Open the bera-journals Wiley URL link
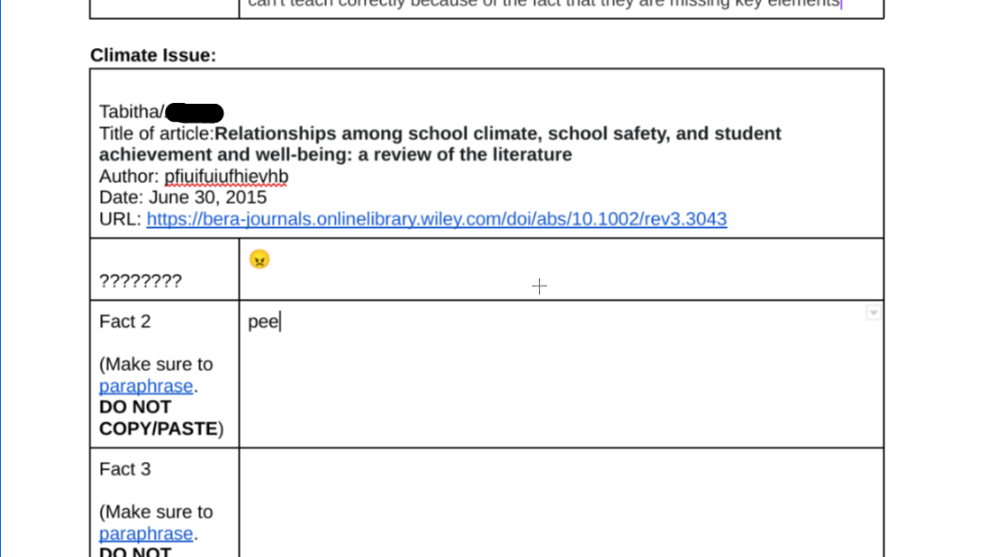1000x557 pixels. (436, 219)
